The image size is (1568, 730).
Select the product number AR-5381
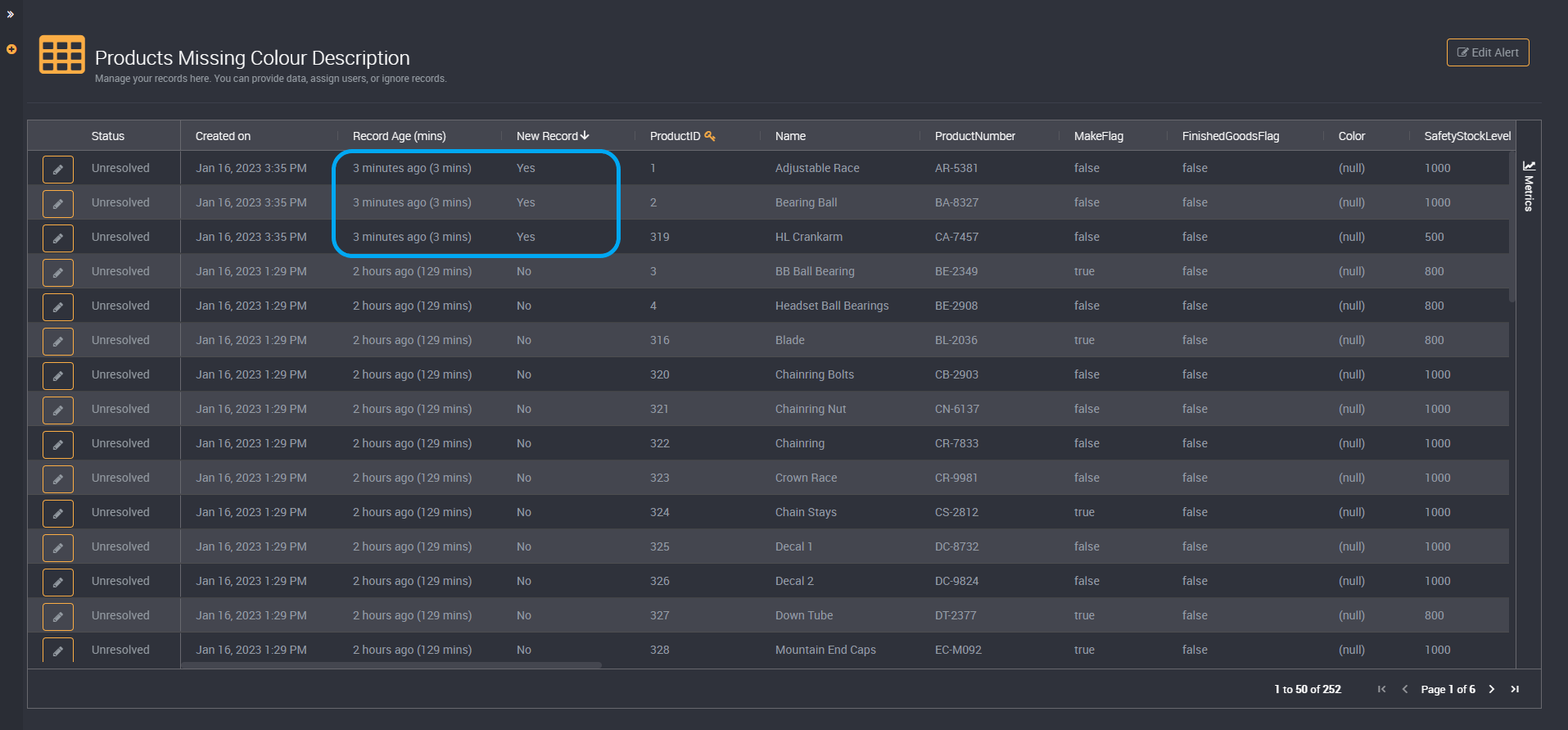click(956, 168)
